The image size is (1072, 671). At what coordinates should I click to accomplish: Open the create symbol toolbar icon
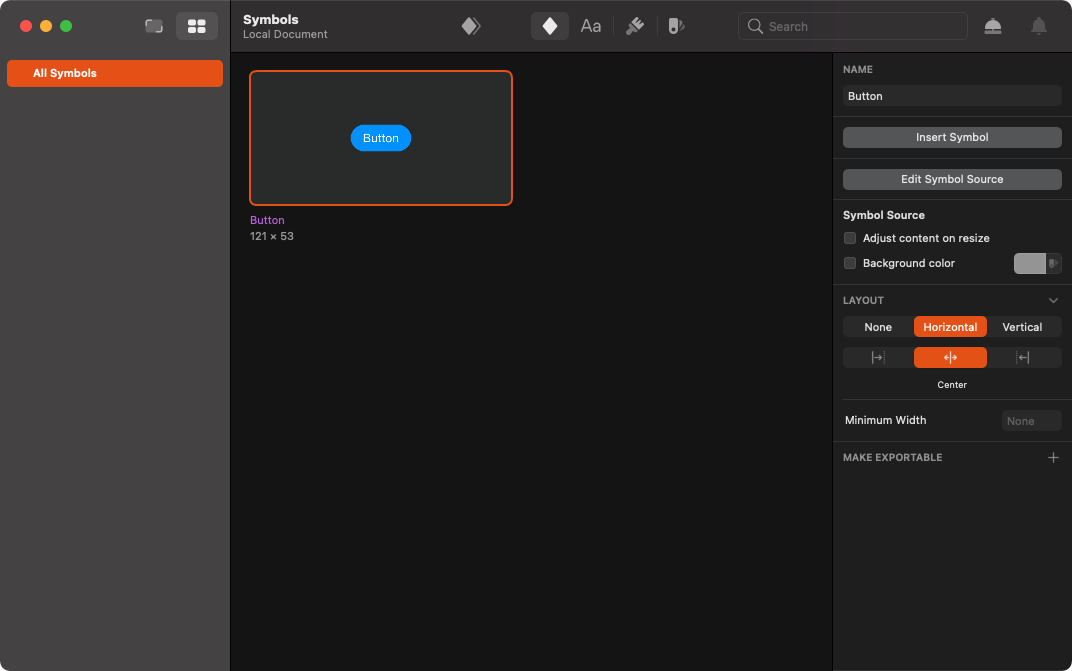click(x=471, y=26)
